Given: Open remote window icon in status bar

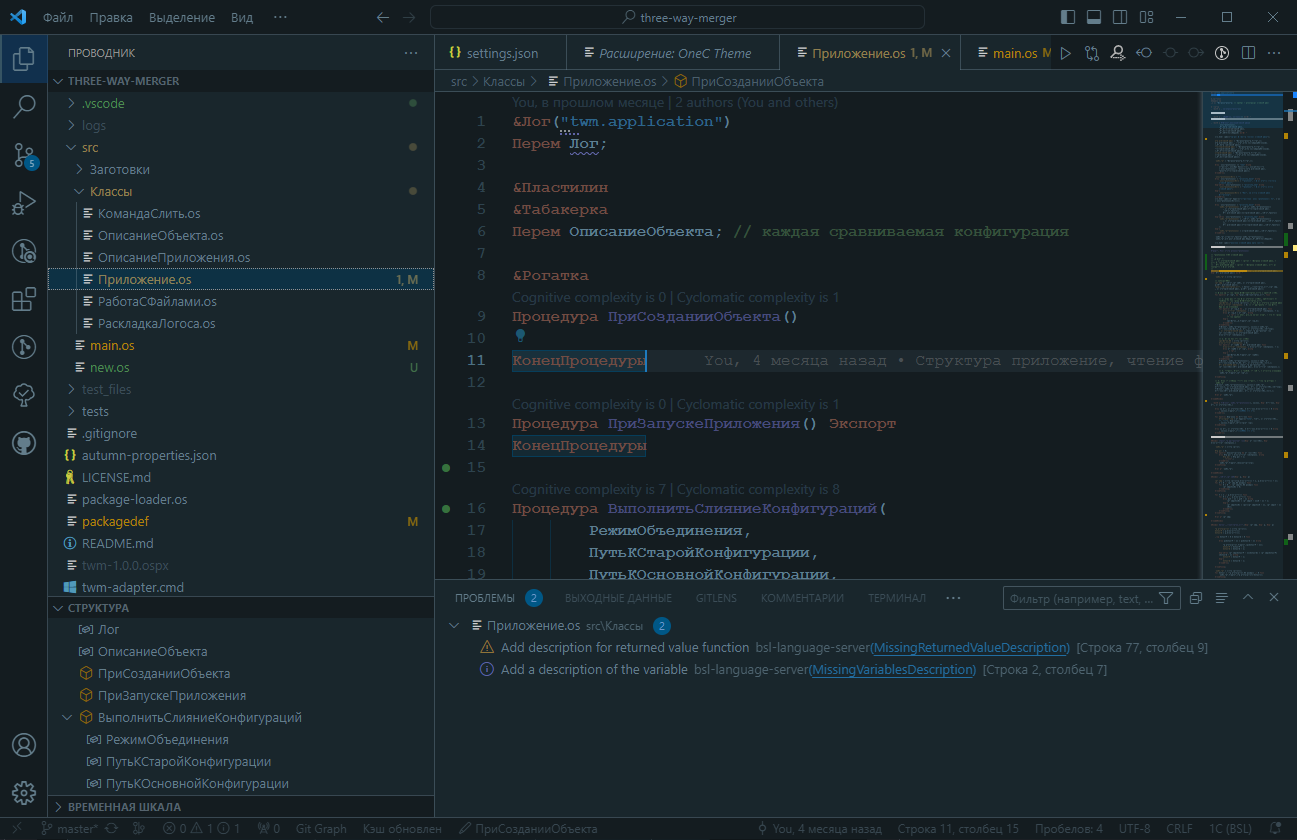Looking at the screenshot, I should [x=17, y=829].
